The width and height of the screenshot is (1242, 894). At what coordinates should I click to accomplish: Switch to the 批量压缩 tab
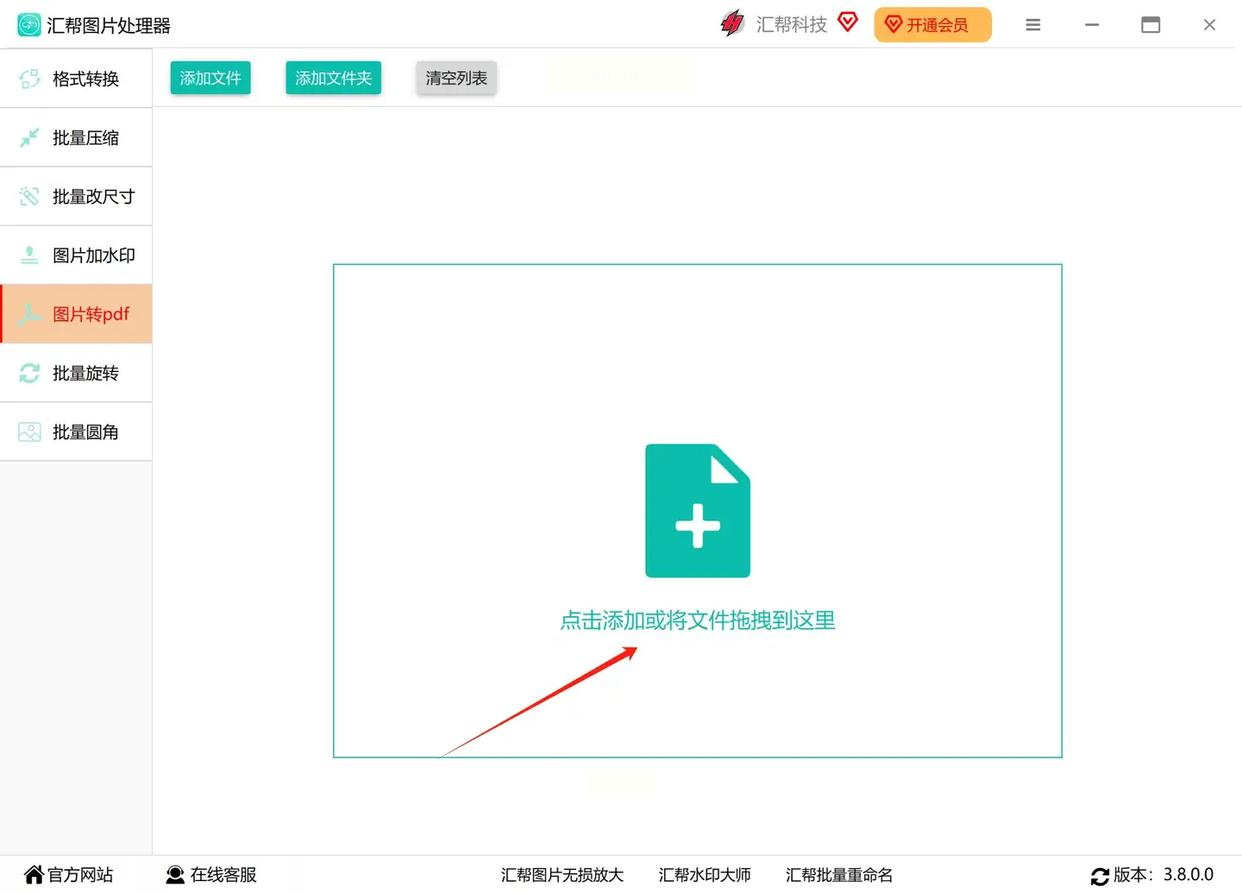coord(76,138)
